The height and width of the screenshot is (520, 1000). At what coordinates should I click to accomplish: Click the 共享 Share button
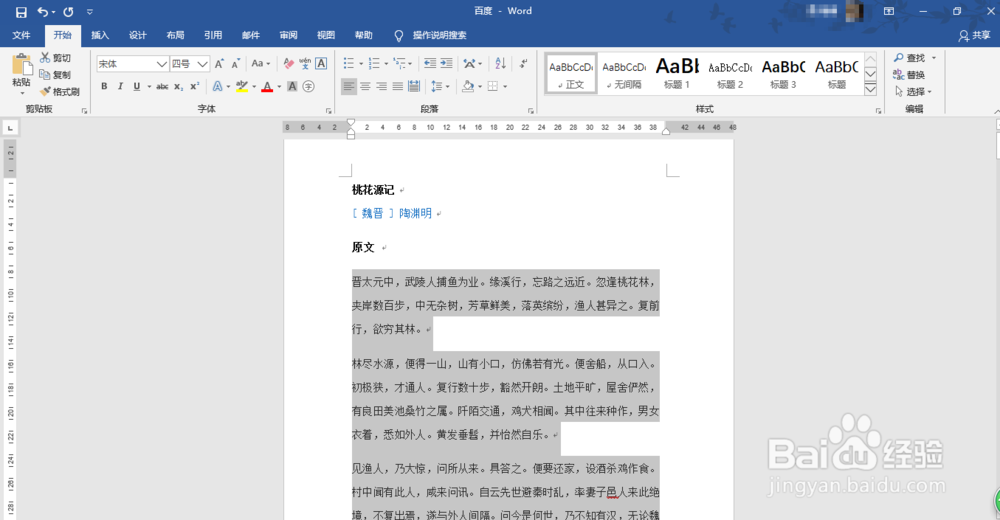pos(974,35)
